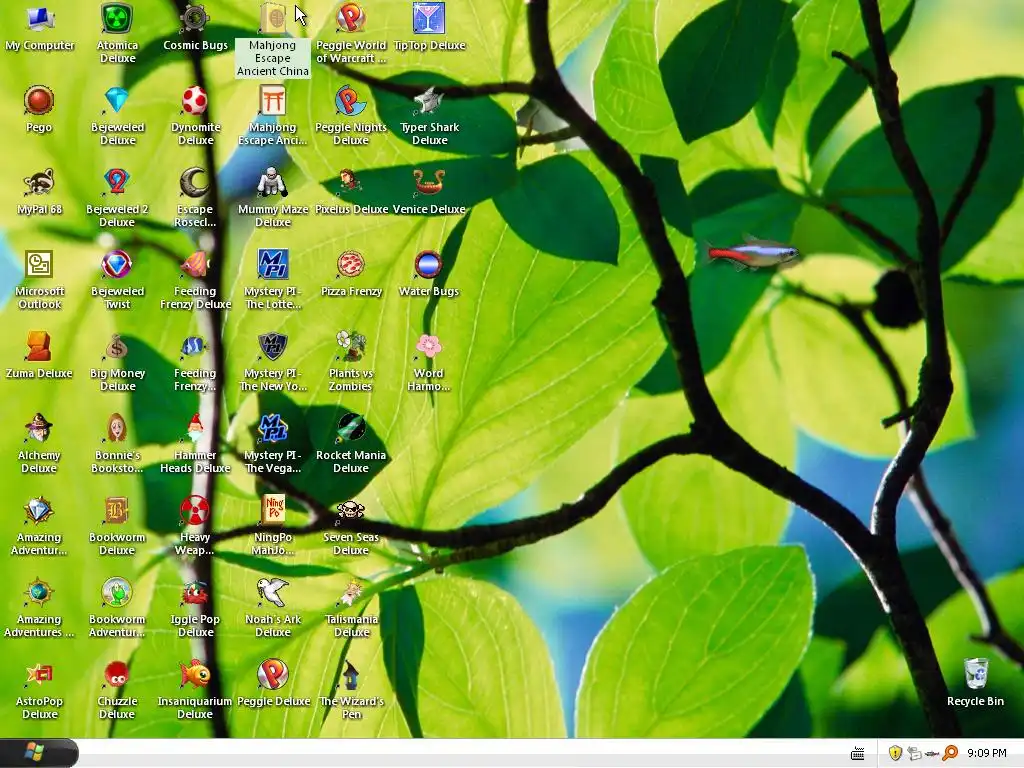Select Mahjong Escape Ancient Japan torii icon
The height and width of the screenshot is (768, 1024).
(273, 101)
